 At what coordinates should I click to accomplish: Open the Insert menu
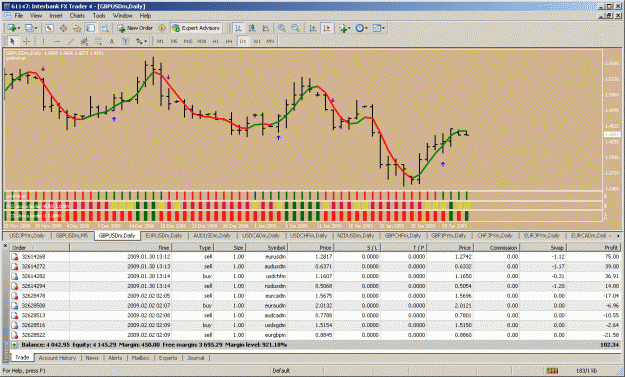tap(56, 16)
